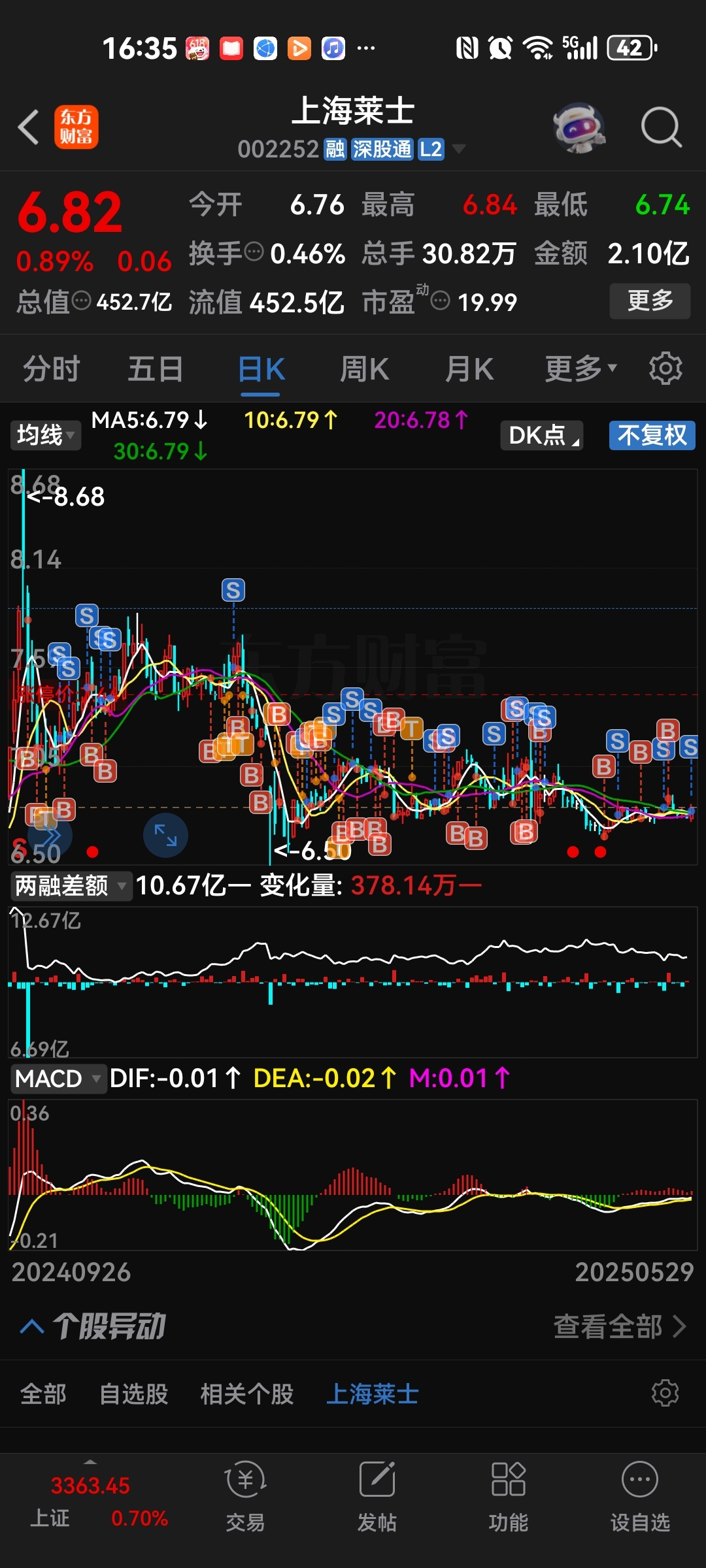Open 交易 trade icon
Image resolution: width=706 pixels, height=1568 pixels.
tap(245, 1496)
